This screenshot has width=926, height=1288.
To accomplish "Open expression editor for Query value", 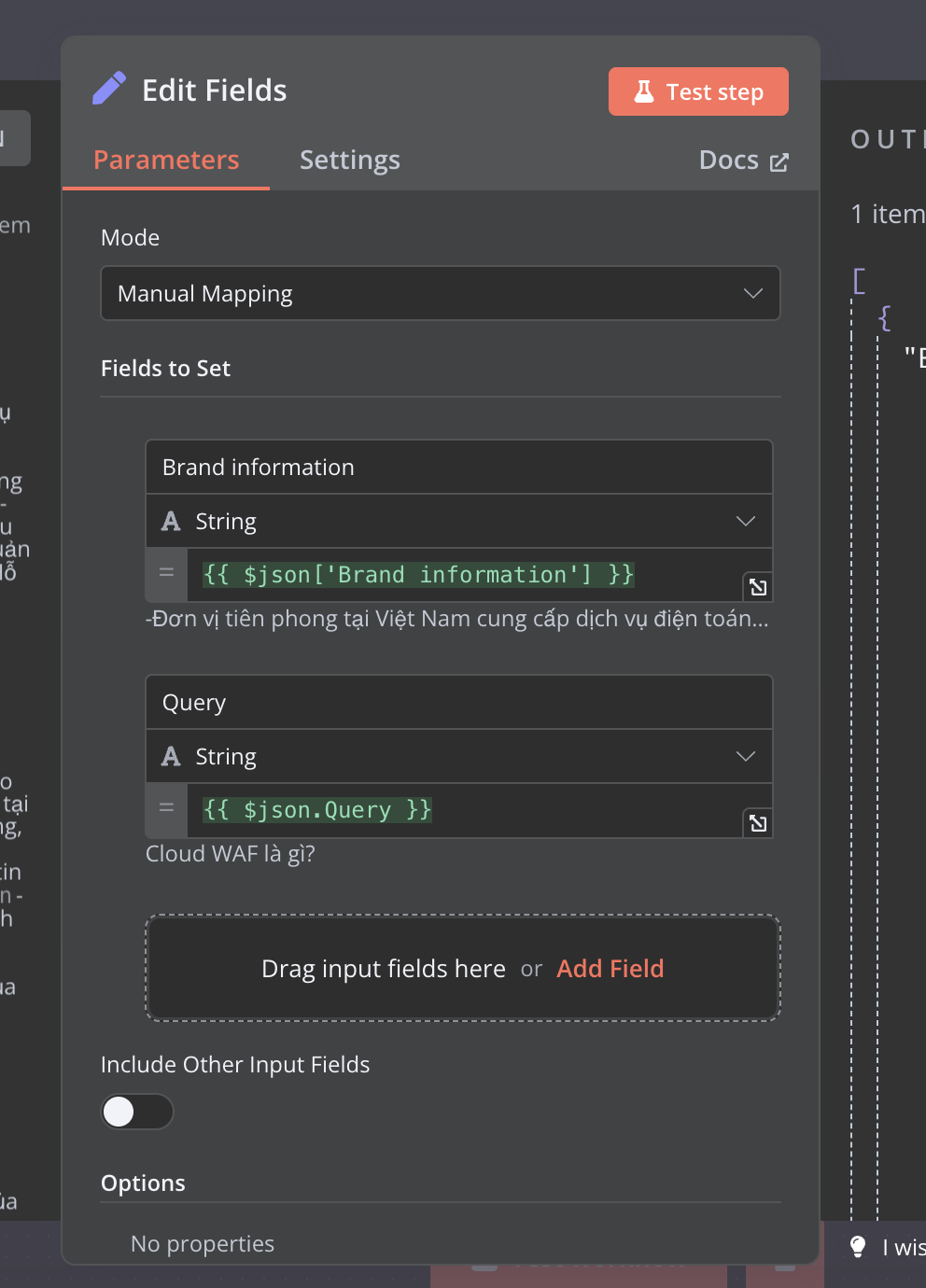I will [758, 822].
